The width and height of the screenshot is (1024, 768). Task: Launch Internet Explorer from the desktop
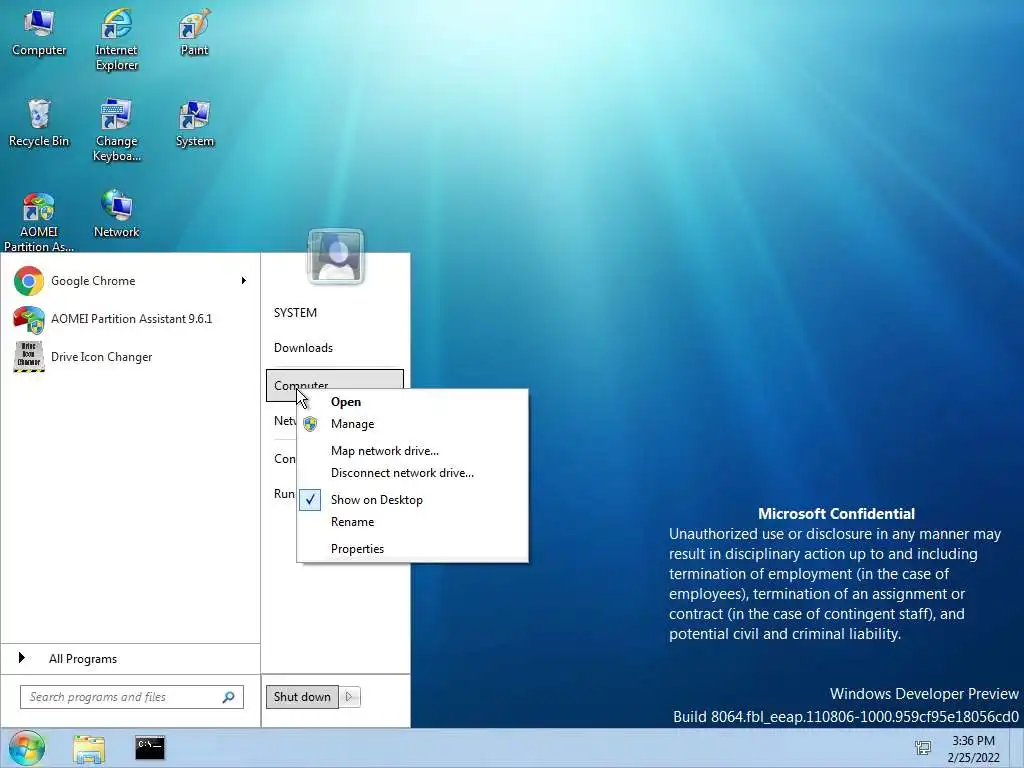click(x=116, y=39)
